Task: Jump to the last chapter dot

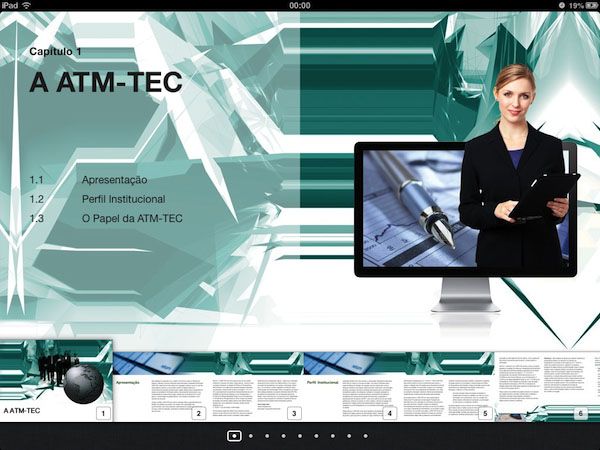Action: point(366,436)
